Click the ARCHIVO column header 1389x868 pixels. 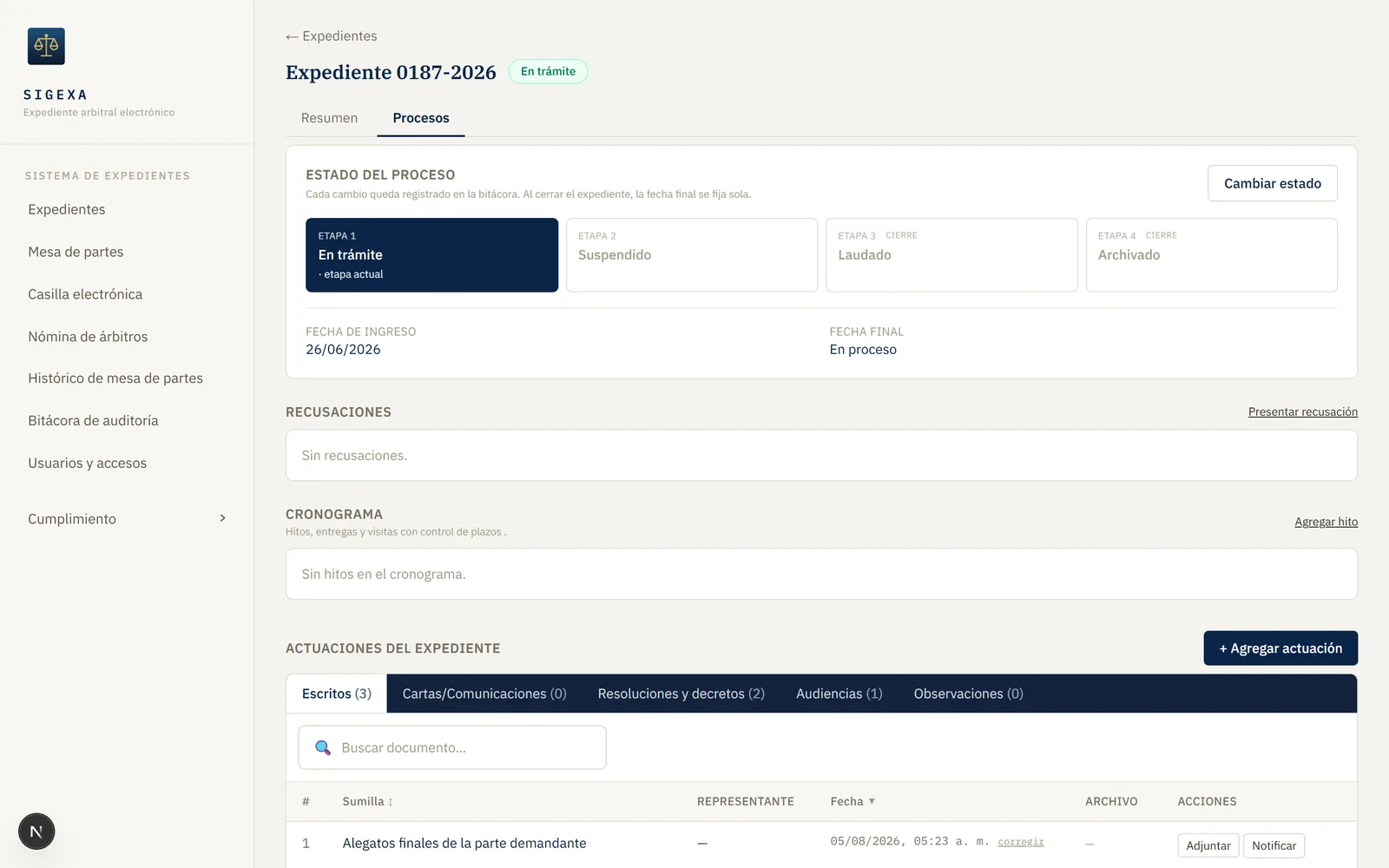tap(1111, 801)
